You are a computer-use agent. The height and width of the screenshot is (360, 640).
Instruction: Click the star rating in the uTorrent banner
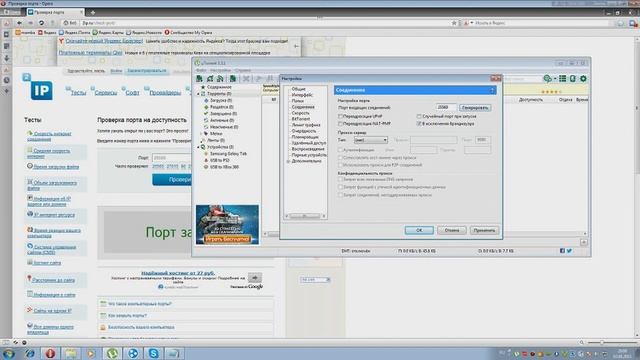point(551,91)
